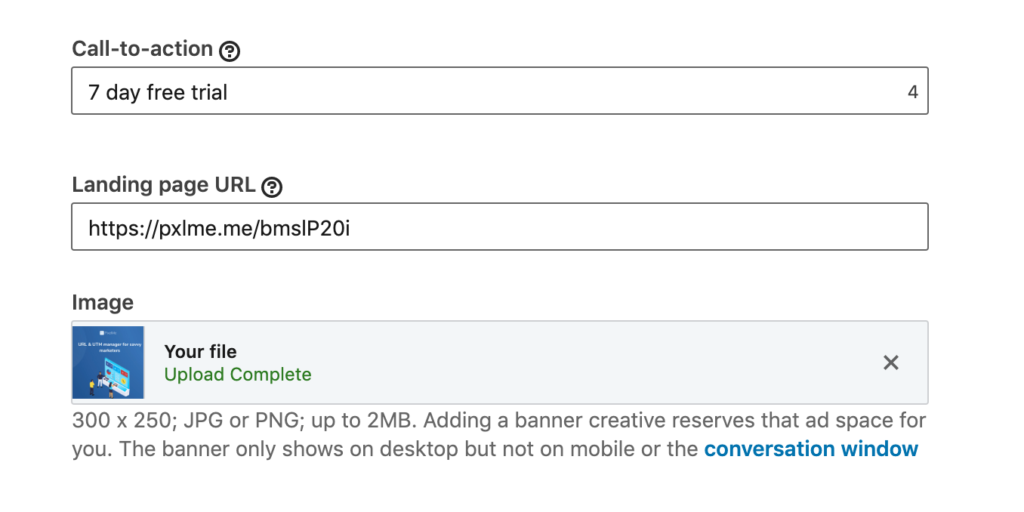The height and width of the screenshot is (512, 1024).
Task: Select the Landing page URL label
Action: coord(164,185)
